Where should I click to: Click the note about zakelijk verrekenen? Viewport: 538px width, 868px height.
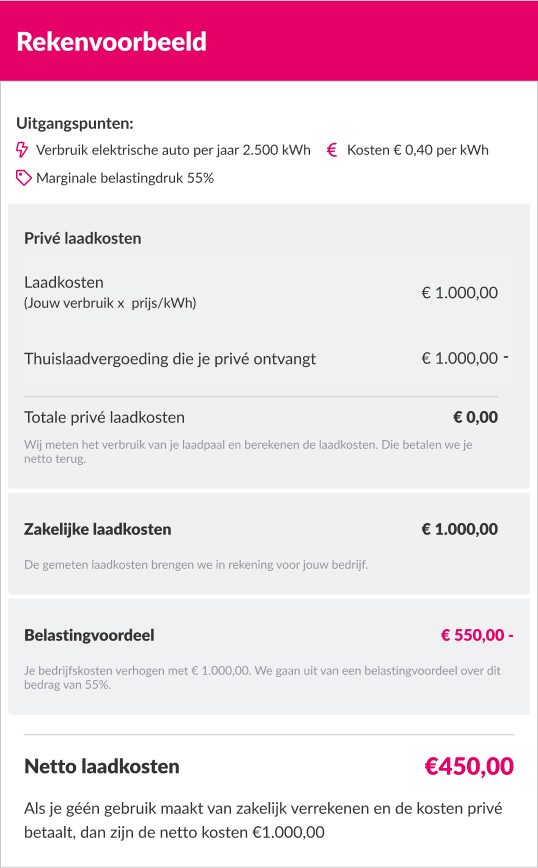pyautogui.click(x=263, y=820)
